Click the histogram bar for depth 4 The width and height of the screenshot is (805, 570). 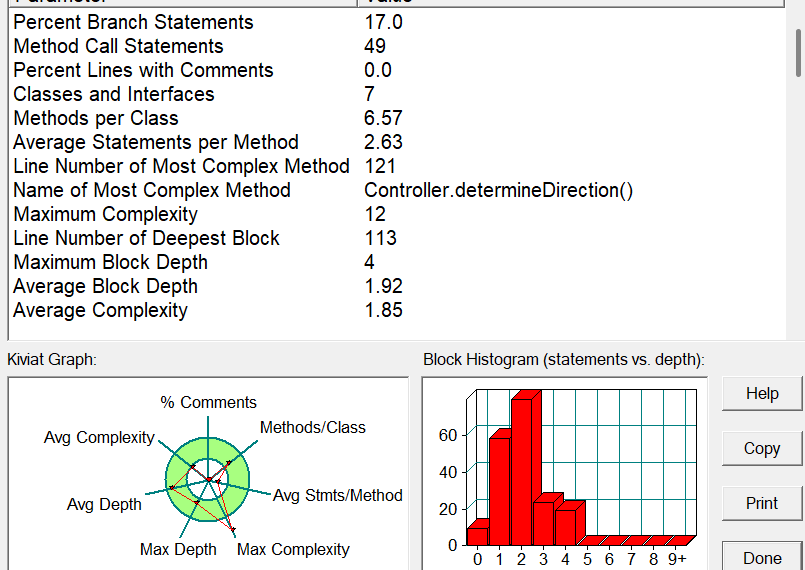[566, 527]
